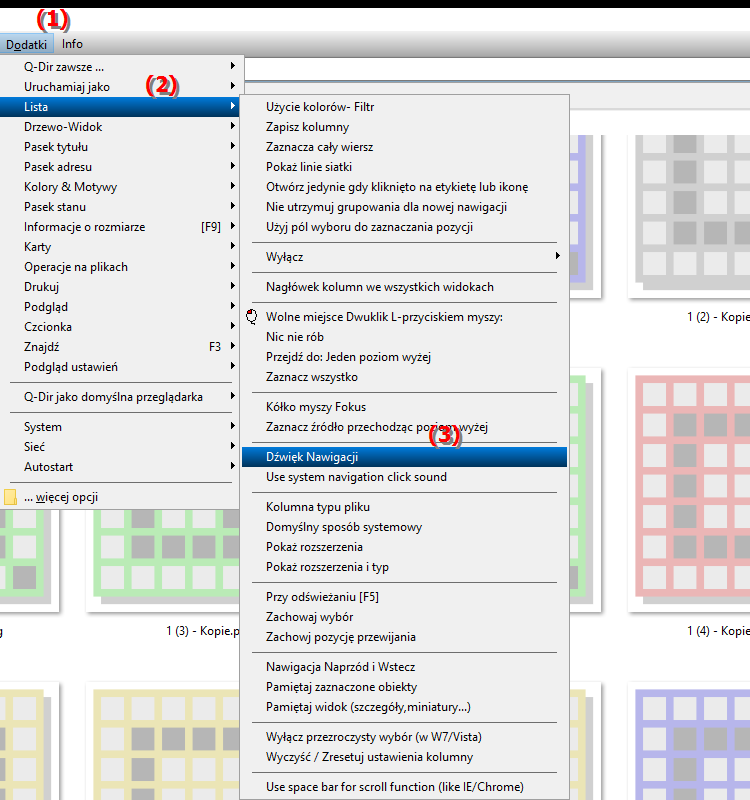Expand the Q-Dir zawsze submenu
This screenshot has width=750, height=800.
(x=121, y=67)
